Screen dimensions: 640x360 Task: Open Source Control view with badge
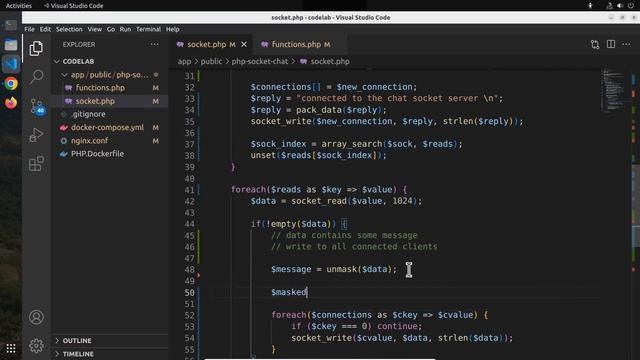click(37, 106)
